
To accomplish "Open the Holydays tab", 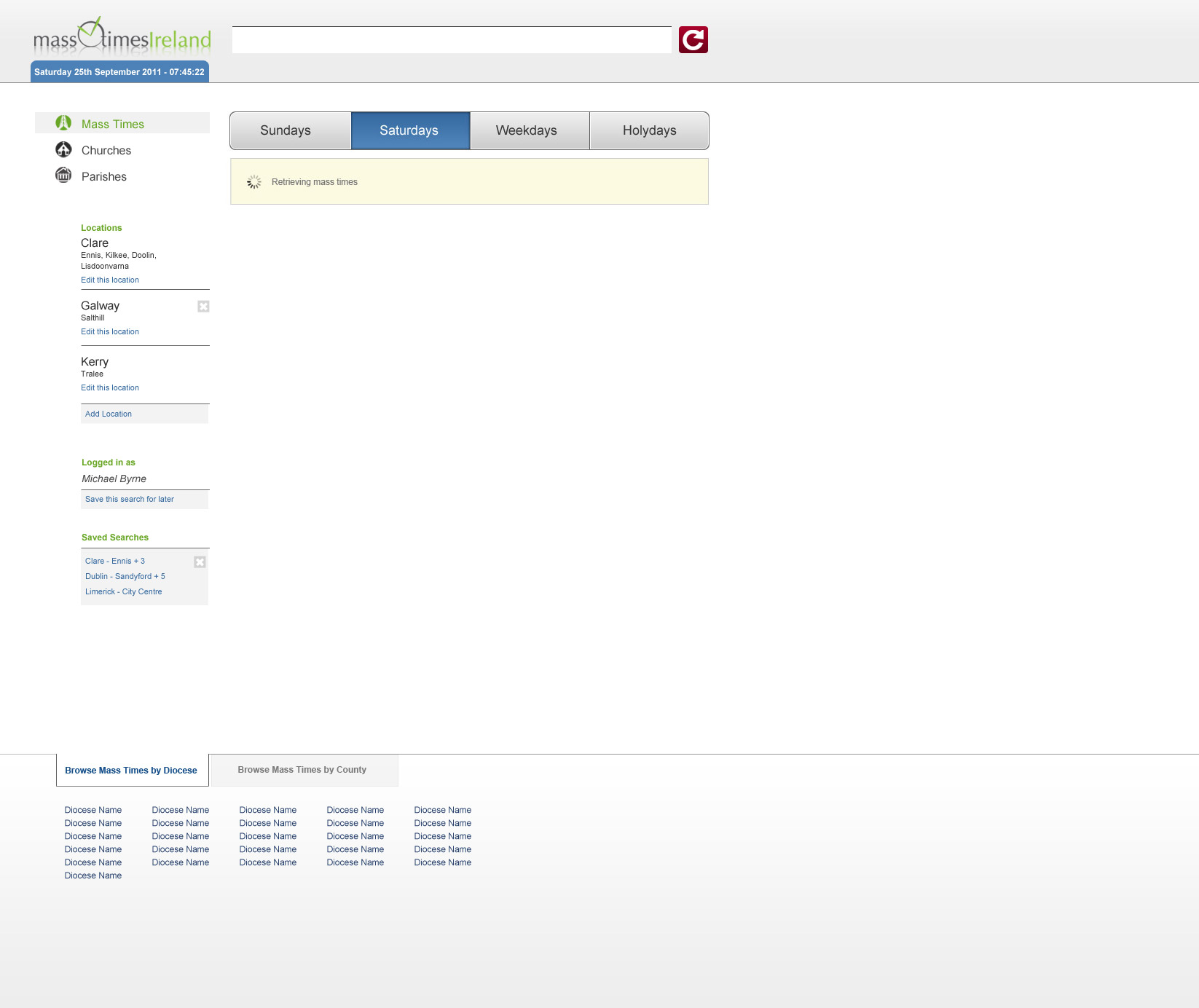I will pyautogui.click(x=649, y=131).
